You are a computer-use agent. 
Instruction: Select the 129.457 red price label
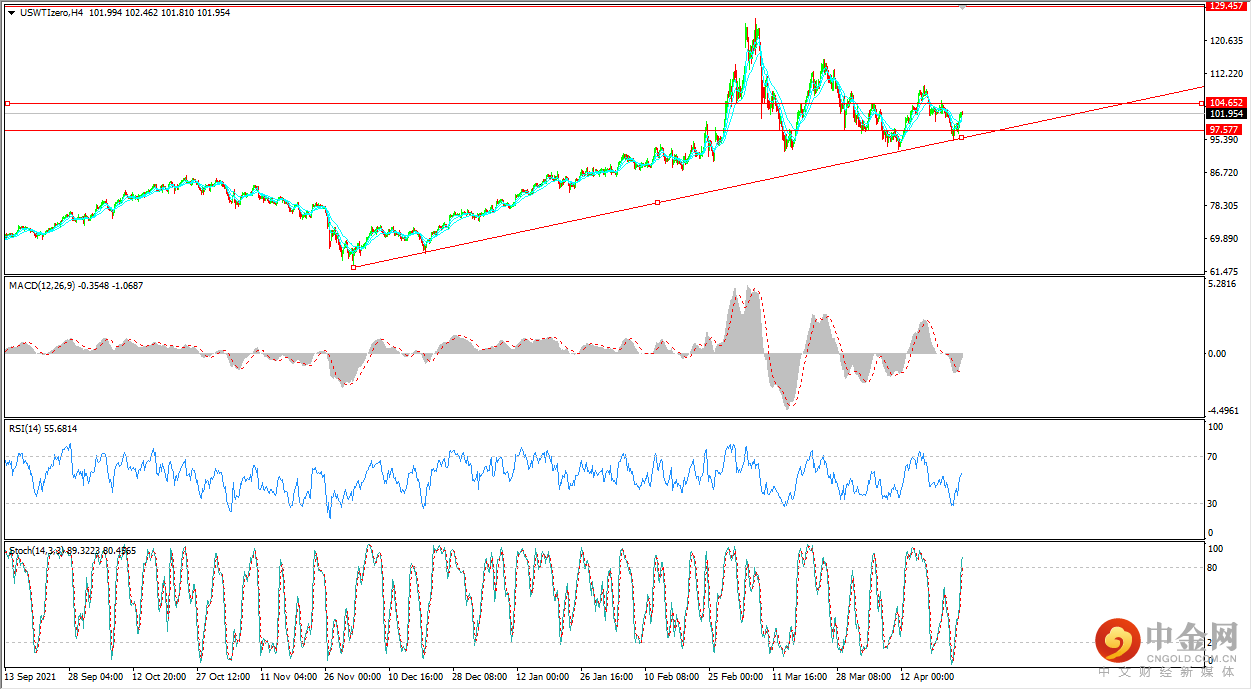[1225, 5]
